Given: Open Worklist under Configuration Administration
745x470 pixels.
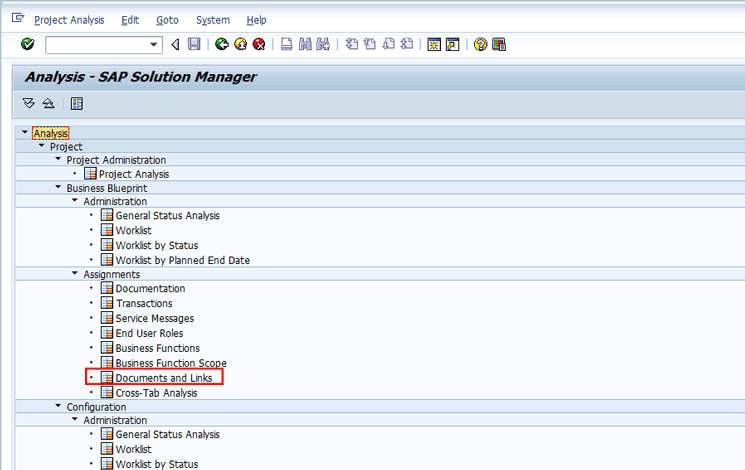Looking at the screenshot, I should (134, 449).
